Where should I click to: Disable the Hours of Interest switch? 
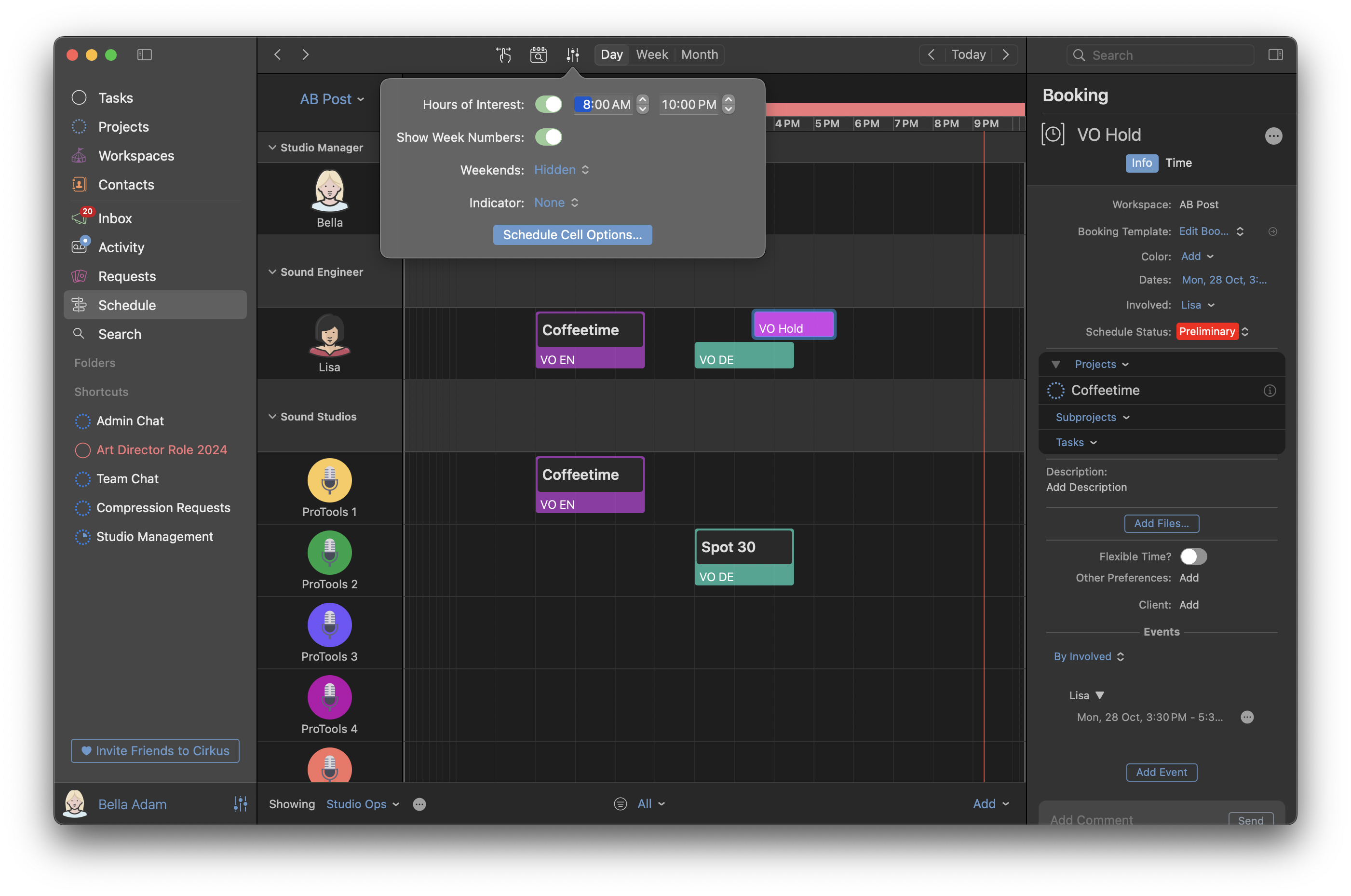pyautogui.click(x=548, y=105)
